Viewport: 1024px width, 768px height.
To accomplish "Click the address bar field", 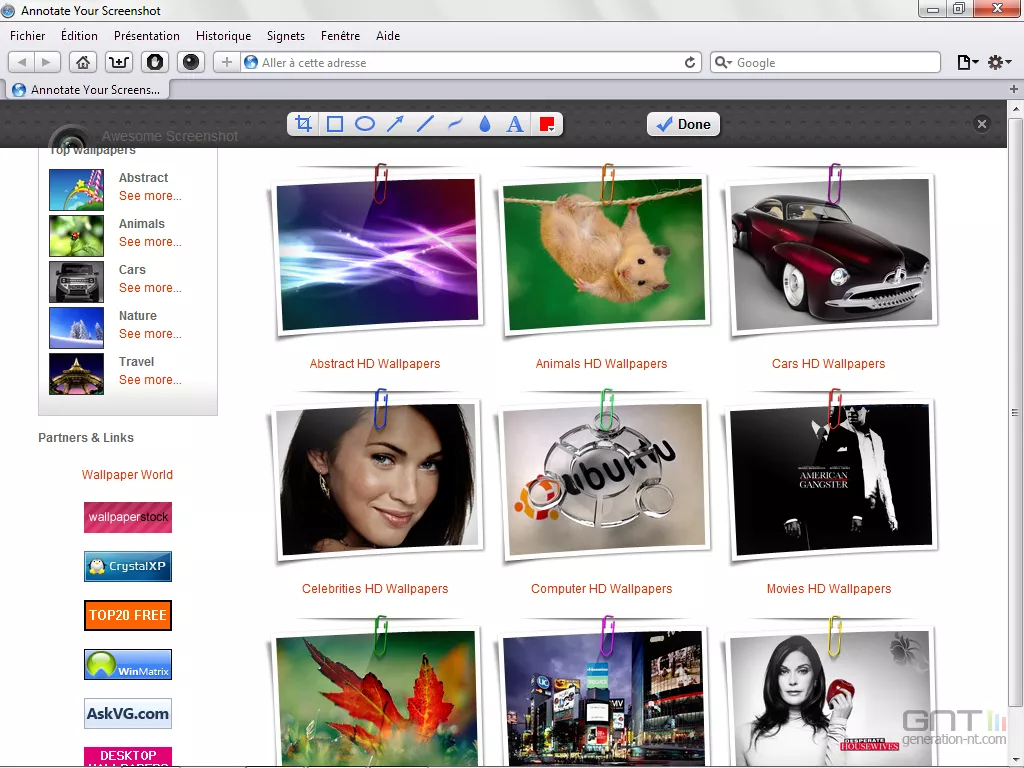I will pyautogui.click(x=470, y=62).
